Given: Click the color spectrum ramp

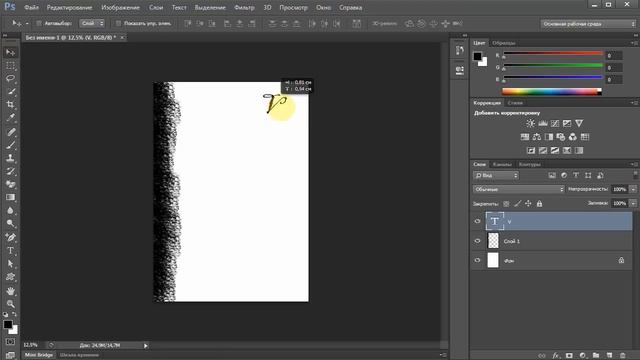Looking at the screenshot, I should (x=551, y=92).
